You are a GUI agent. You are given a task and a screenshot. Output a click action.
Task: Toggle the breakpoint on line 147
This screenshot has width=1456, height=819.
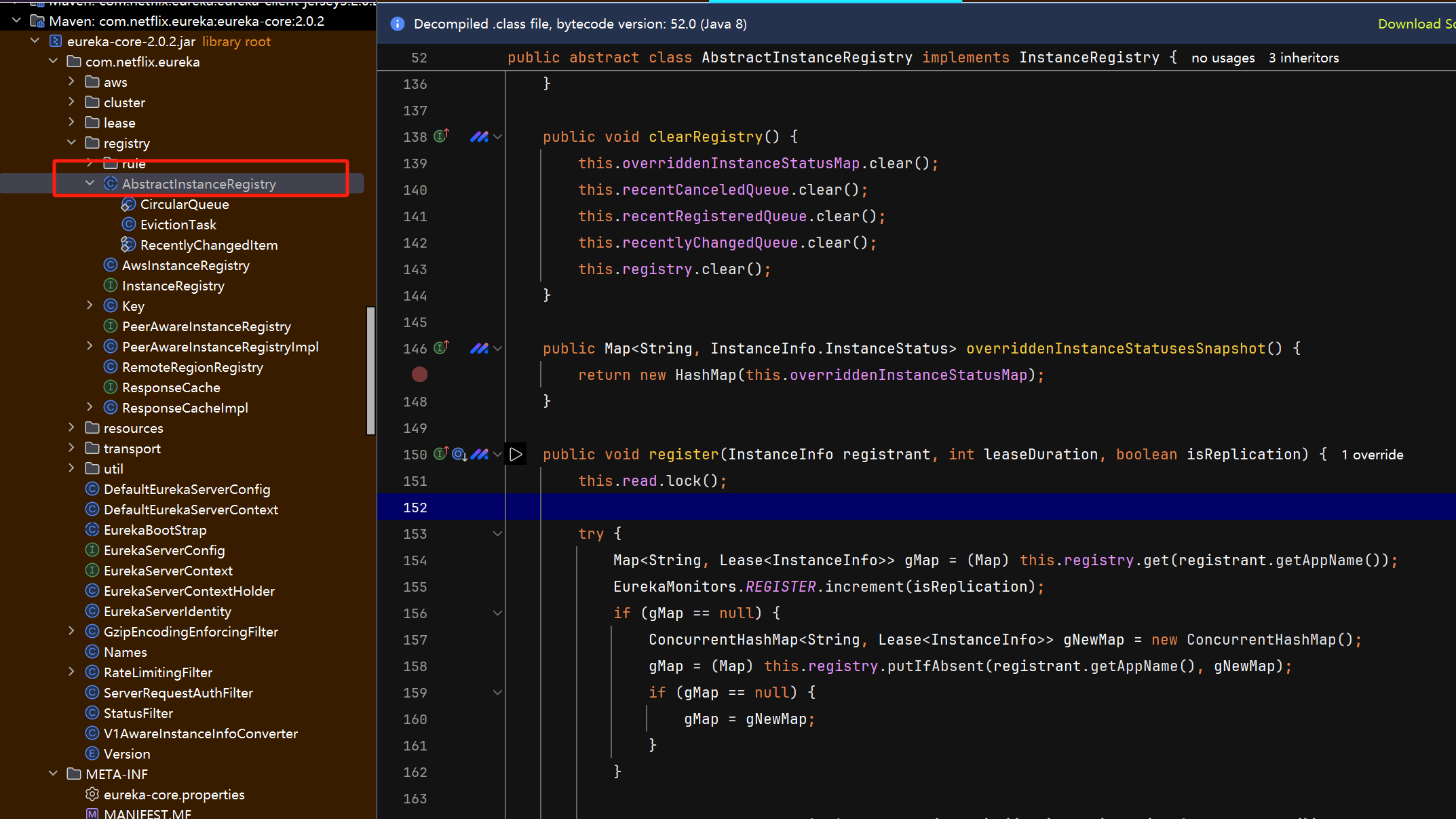click(420, 375)
